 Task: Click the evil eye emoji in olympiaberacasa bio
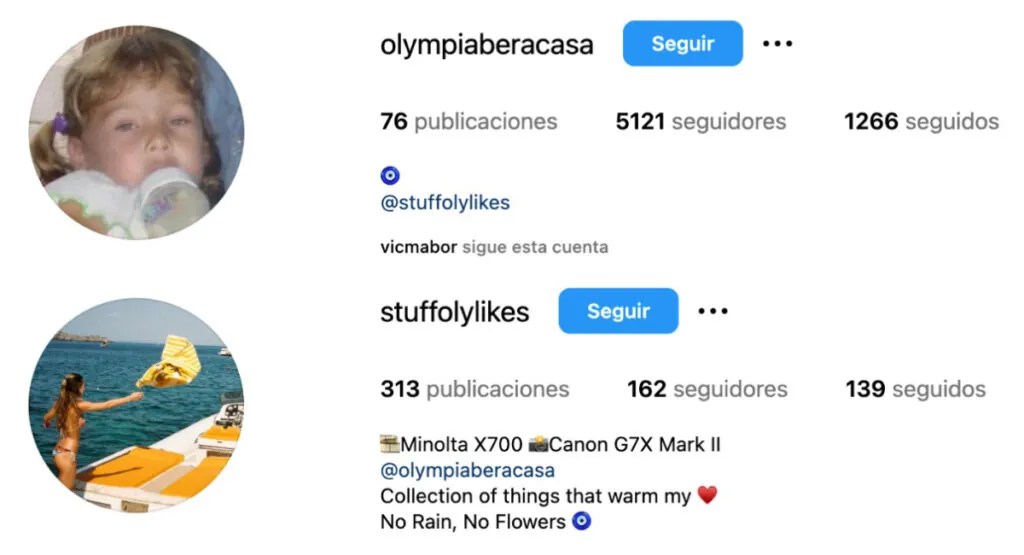(390, 176)
